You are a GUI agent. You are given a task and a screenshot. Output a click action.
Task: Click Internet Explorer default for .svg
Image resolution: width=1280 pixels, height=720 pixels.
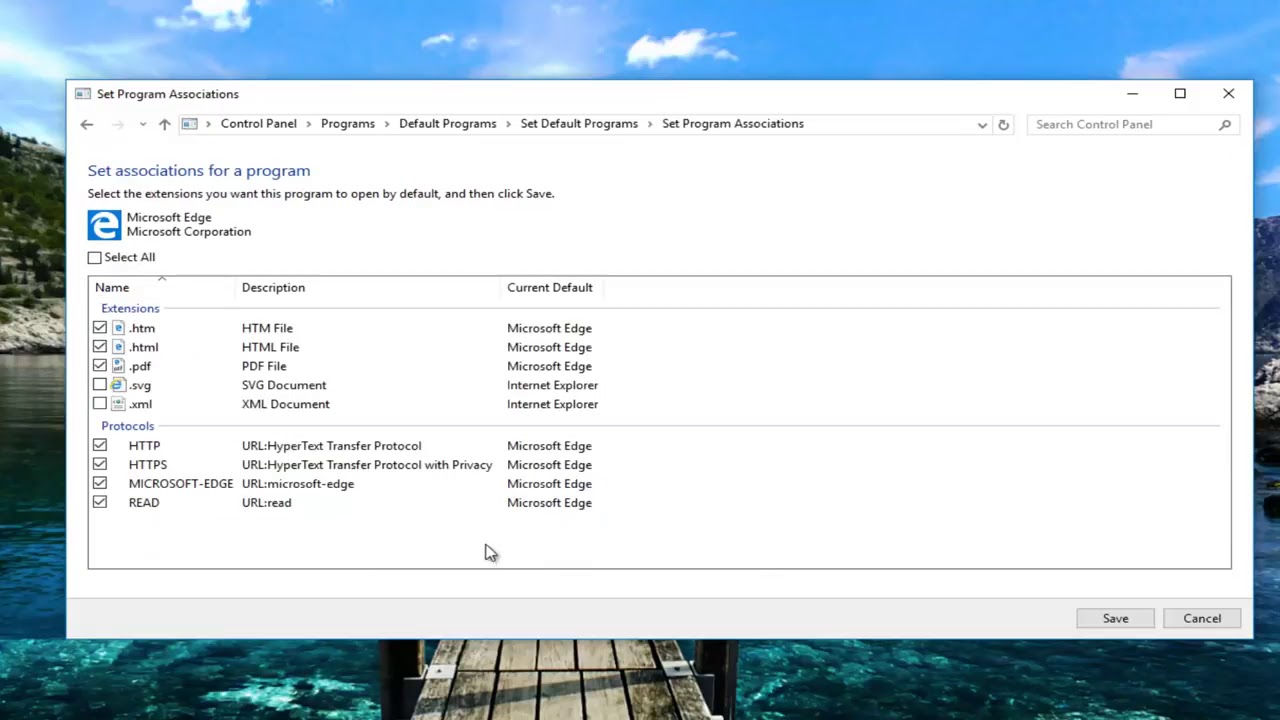tap(552, 385)
